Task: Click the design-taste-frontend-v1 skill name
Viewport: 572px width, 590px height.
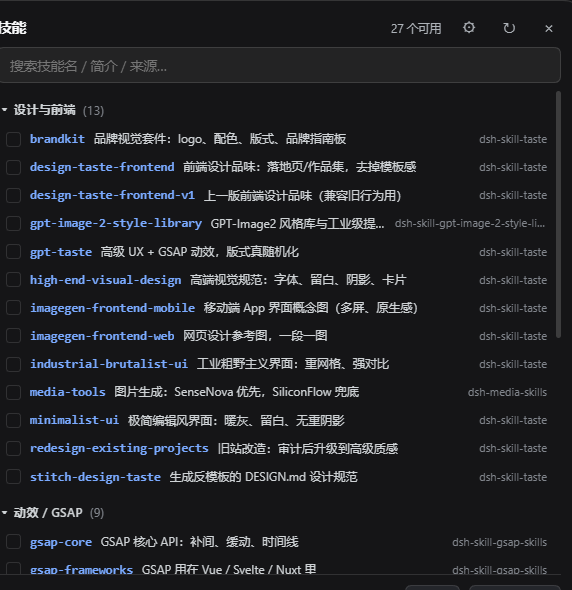Action: point(112,195)
